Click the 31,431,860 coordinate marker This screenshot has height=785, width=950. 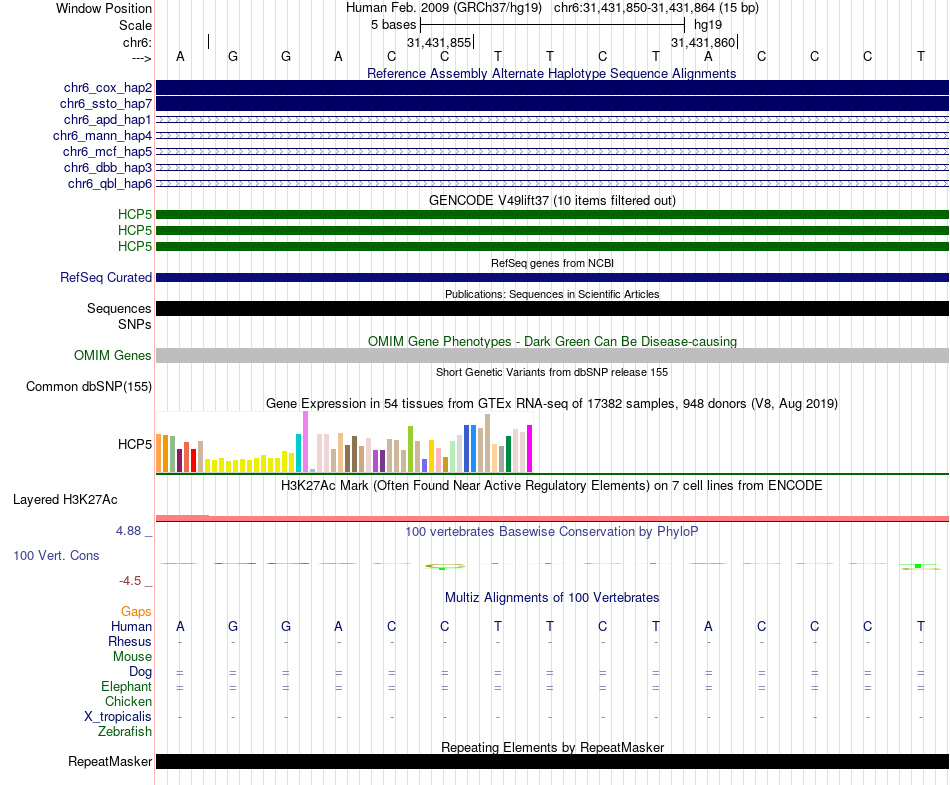click(x=703, y=42)
